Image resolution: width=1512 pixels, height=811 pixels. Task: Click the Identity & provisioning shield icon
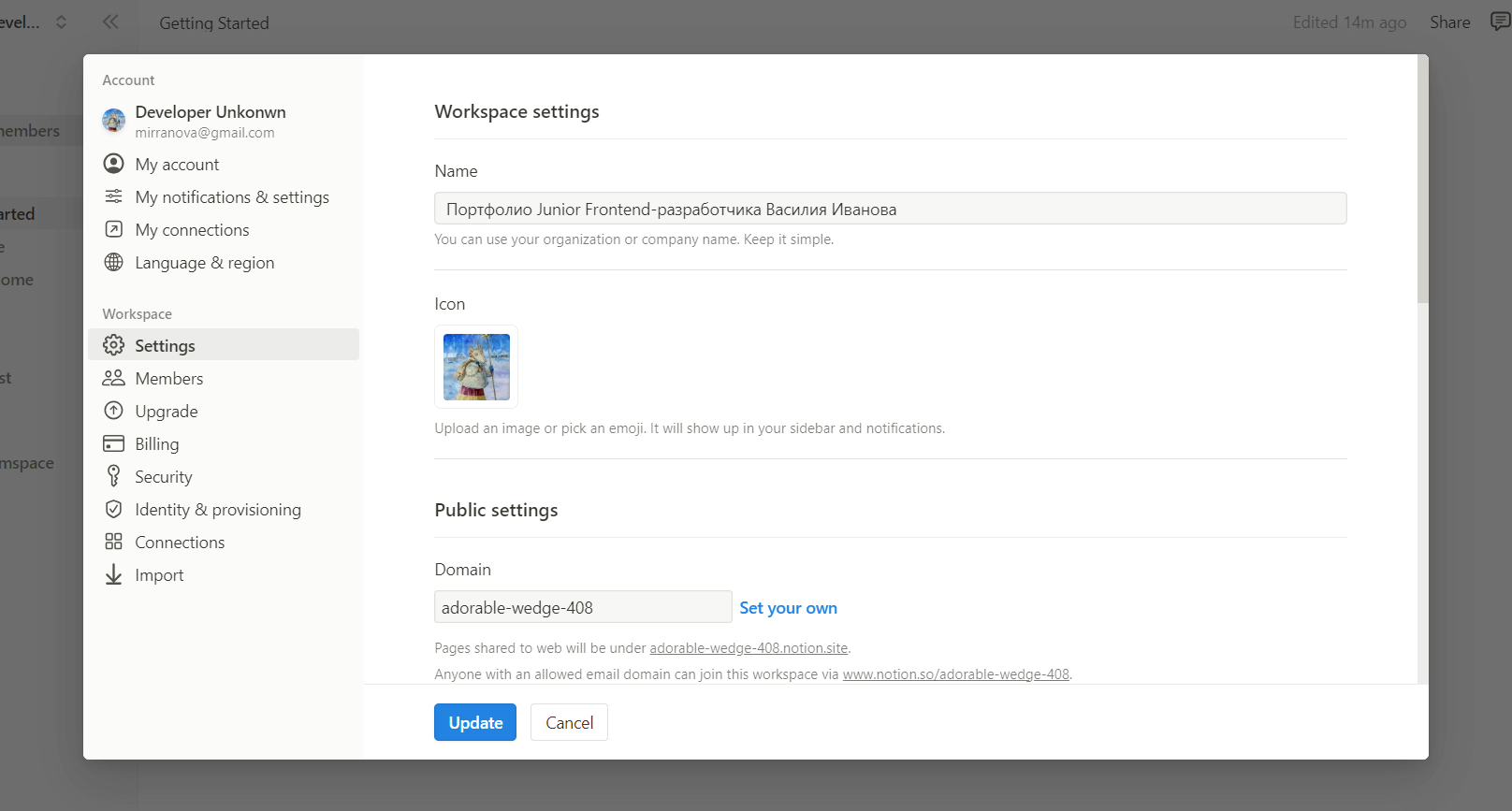coord(113,509)
